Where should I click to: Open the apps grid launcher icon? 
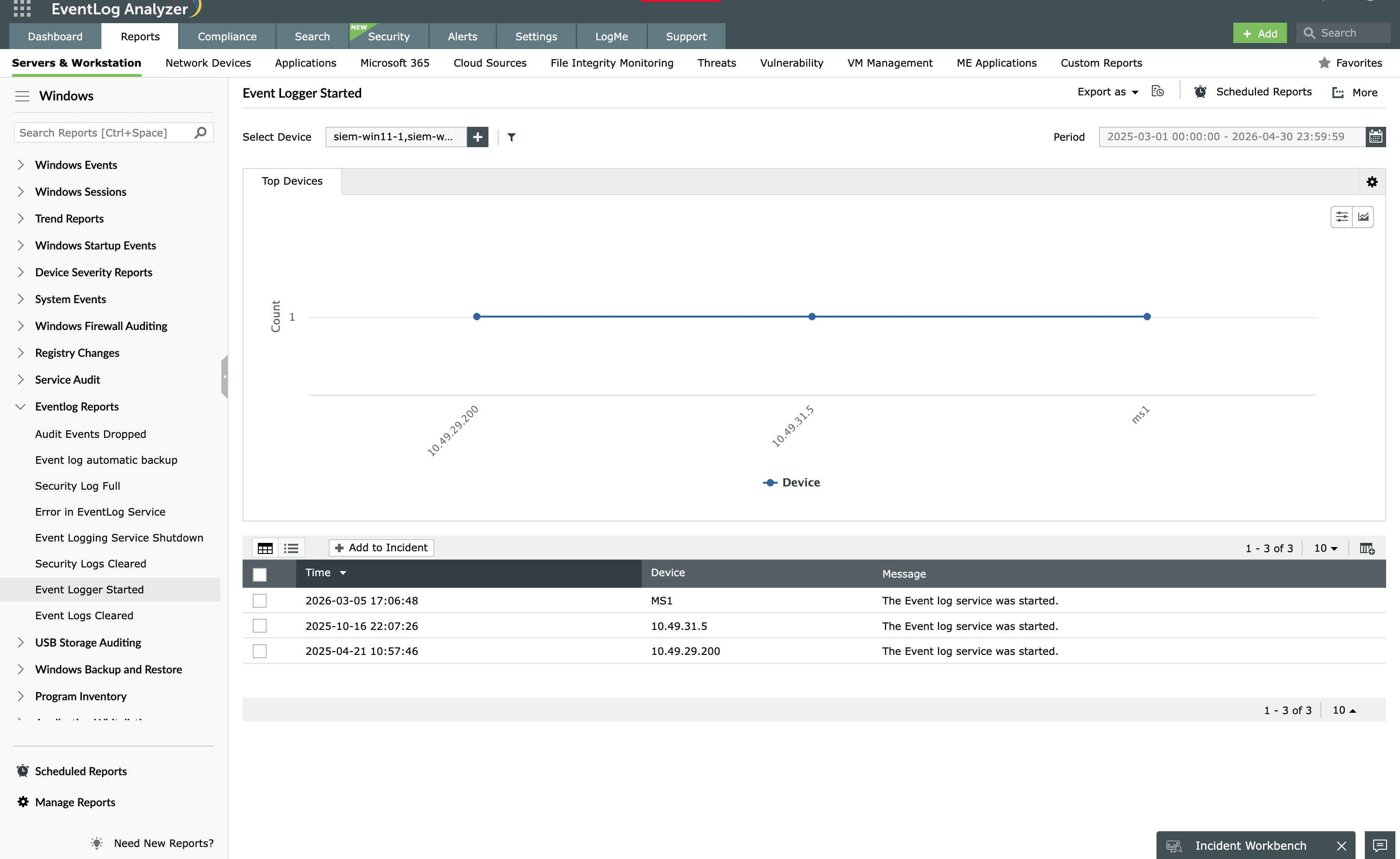22,8
